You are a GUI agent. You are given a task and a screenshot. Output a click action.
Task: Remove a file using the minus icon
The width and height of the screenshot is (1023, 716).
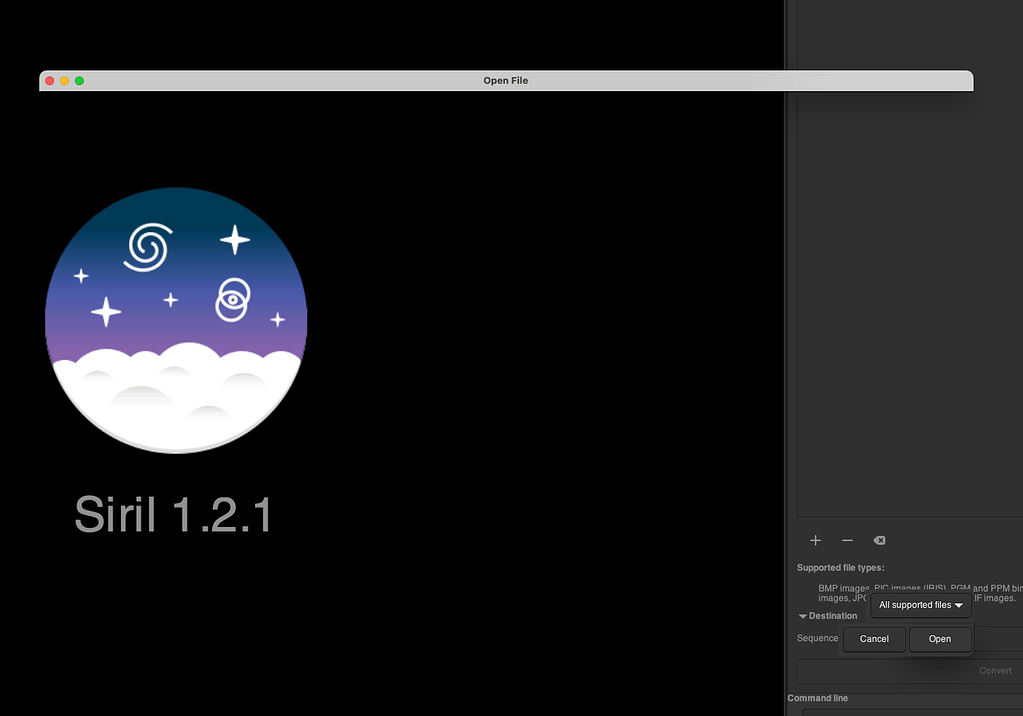(847, 540)
